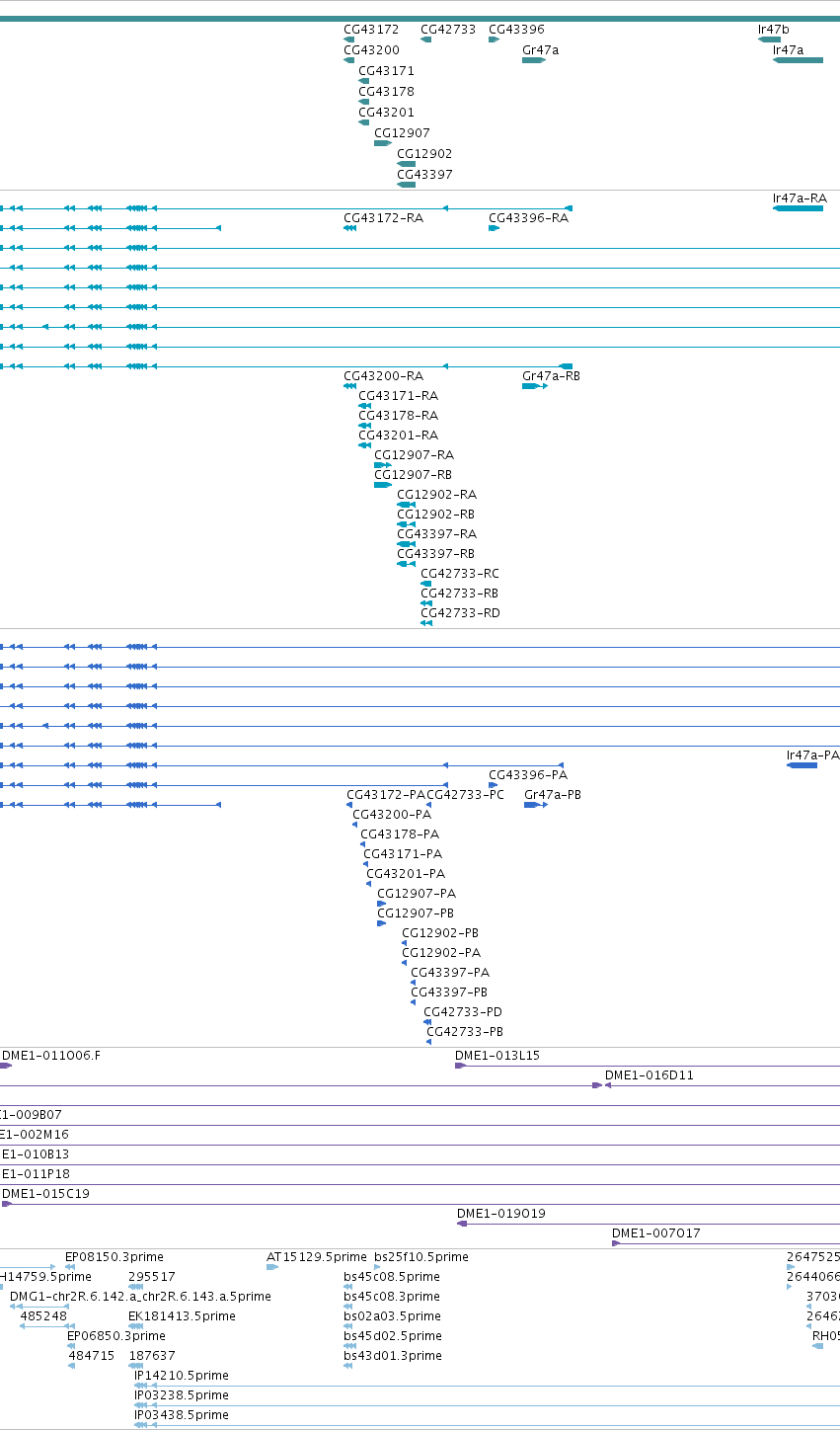
Task: Select the CG43178 gene label
Action: tap(386, 92)
